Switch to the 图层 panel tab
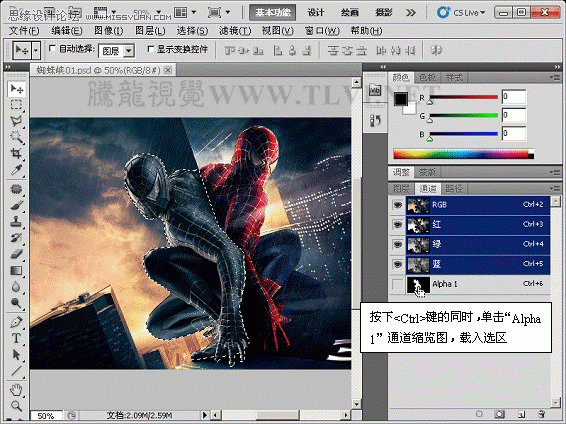This screenshot has height=424, width=566. (x=401, y=188)
